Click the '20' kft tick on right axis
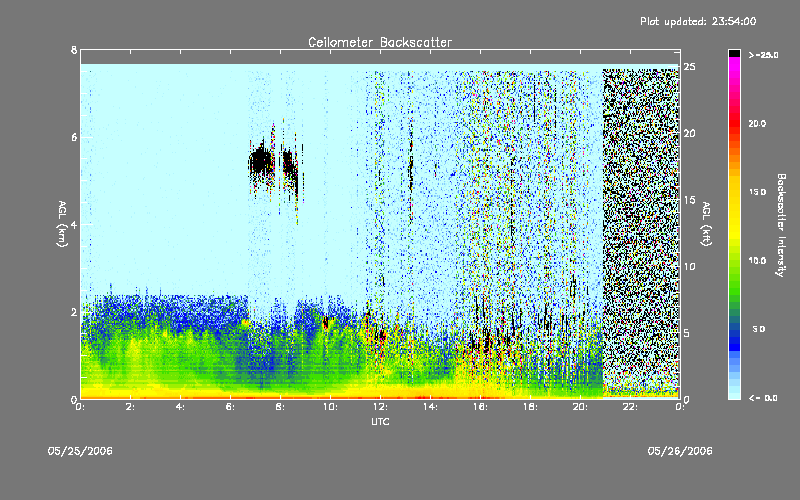This screenshot has height=500, width=800. [x=689, y=133]
